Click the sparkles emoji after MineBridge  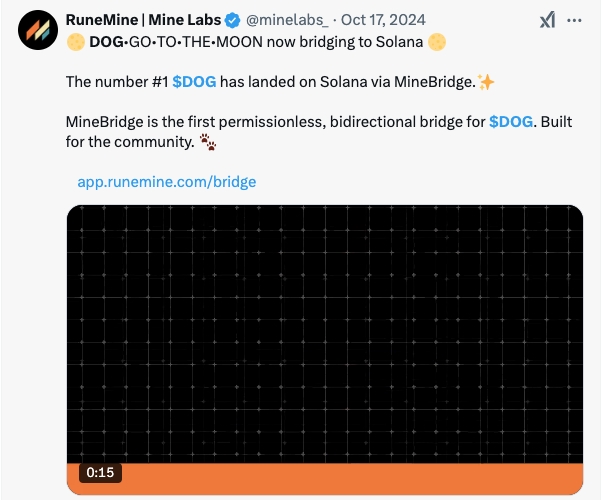tap(487, 81)
